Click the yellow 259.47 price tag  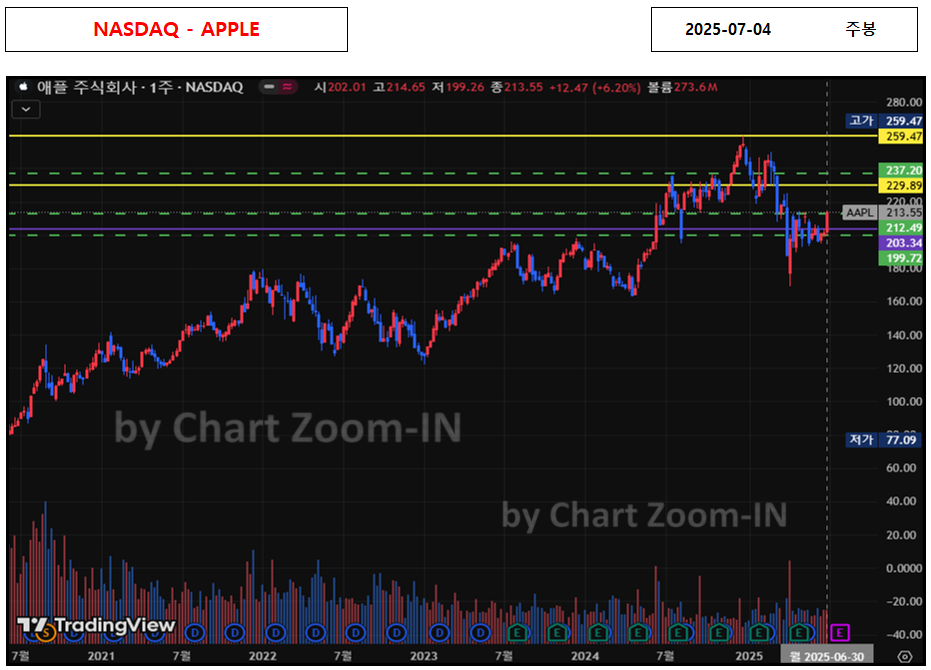point(901,137)
